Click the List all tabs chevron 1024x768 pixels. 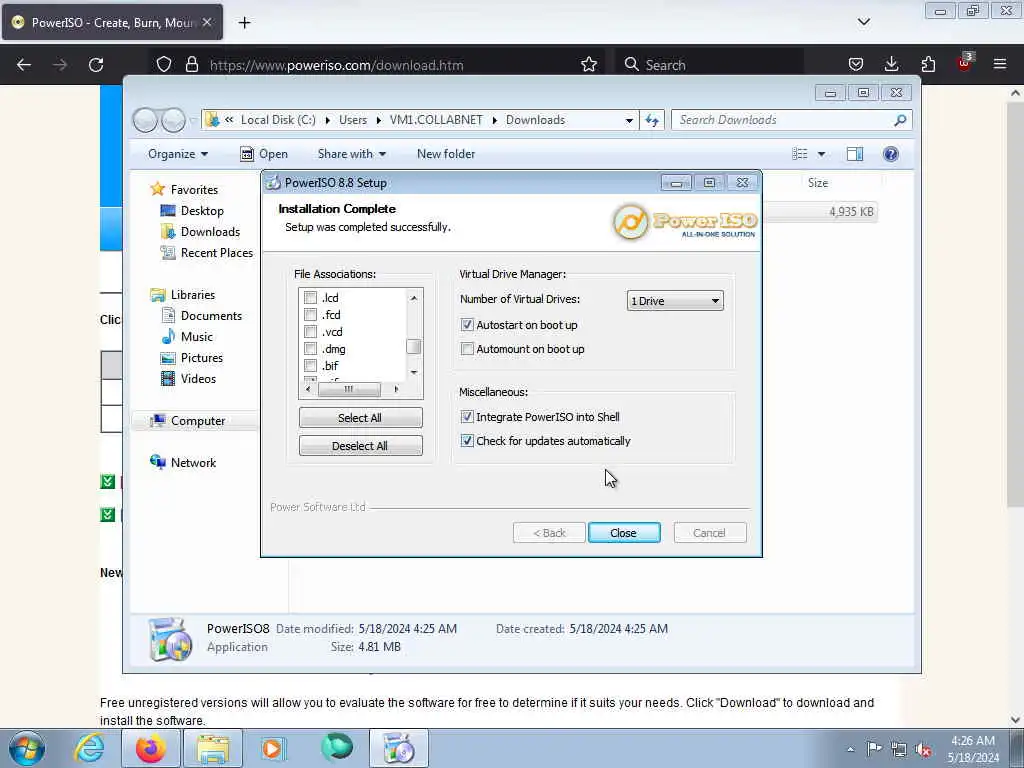(x=863, y=22)
